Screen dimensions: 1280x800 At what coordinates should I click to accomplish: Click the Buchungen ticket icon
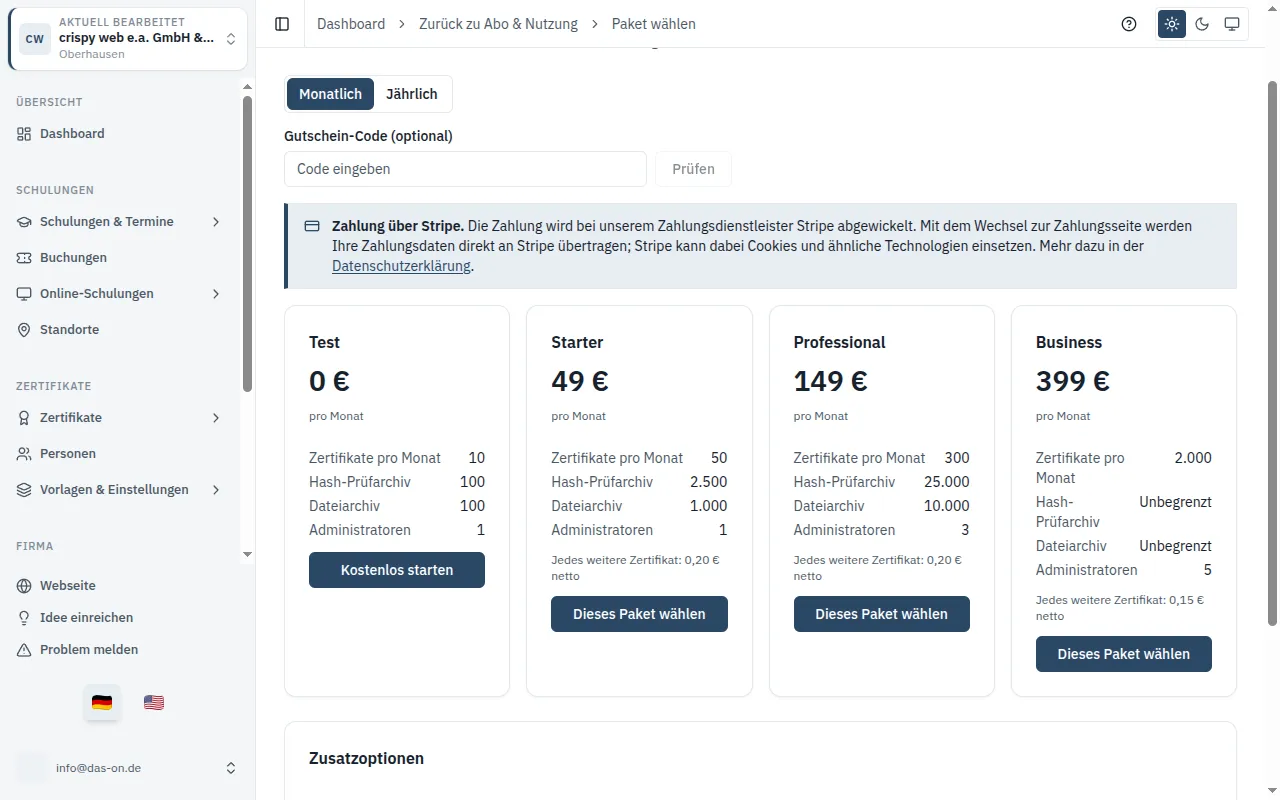pos(24,258)
